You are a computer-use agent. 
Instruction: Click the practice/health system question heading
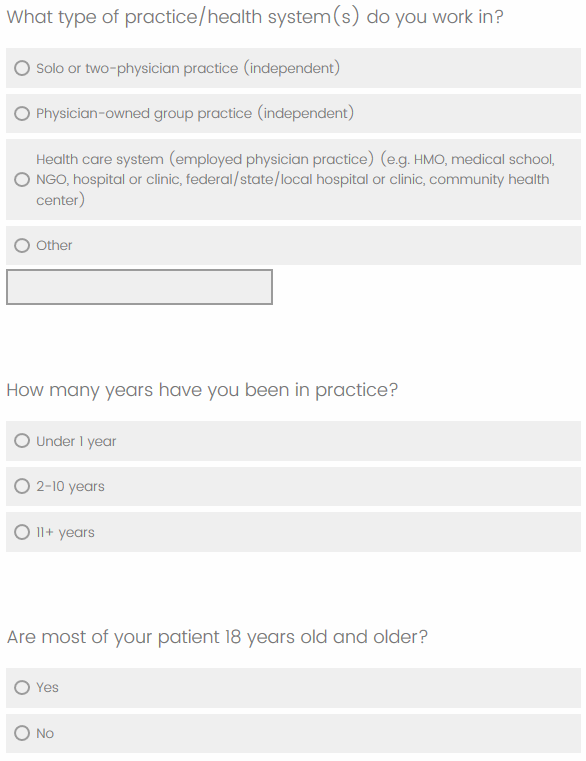click(x=255, y=17)
